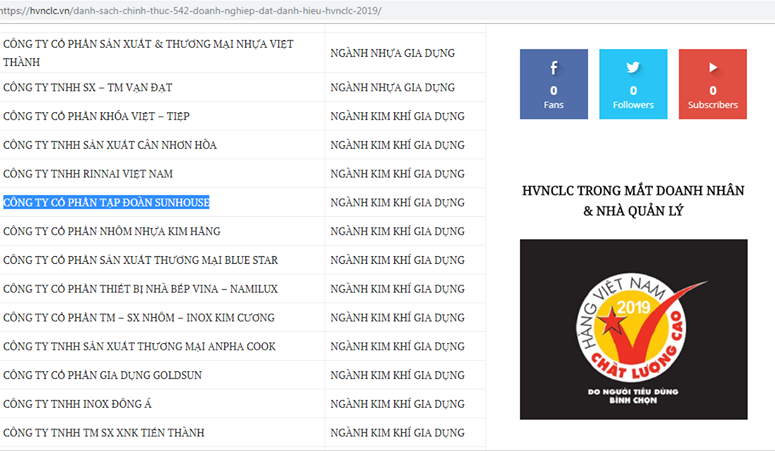Screen dimensions: 775x451
Task: Click NGÀNH NHỰA GIA DỤNG in the Vạn Đạt row
Action: pyautogui.click(x=392, y=88)
